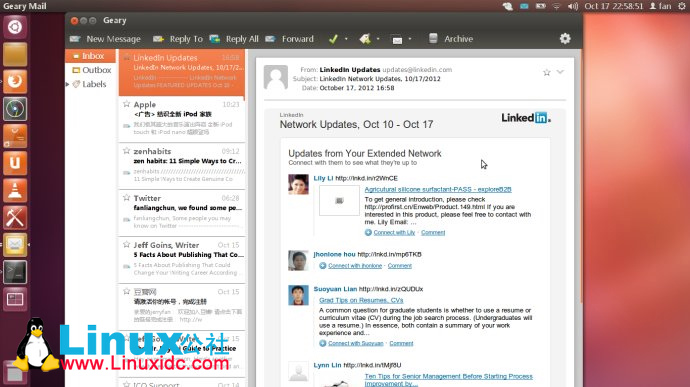The height and width of the screenshot is (387, 690).
Task: Star the 豆瓣网 conversation
Action: point(127,291)
